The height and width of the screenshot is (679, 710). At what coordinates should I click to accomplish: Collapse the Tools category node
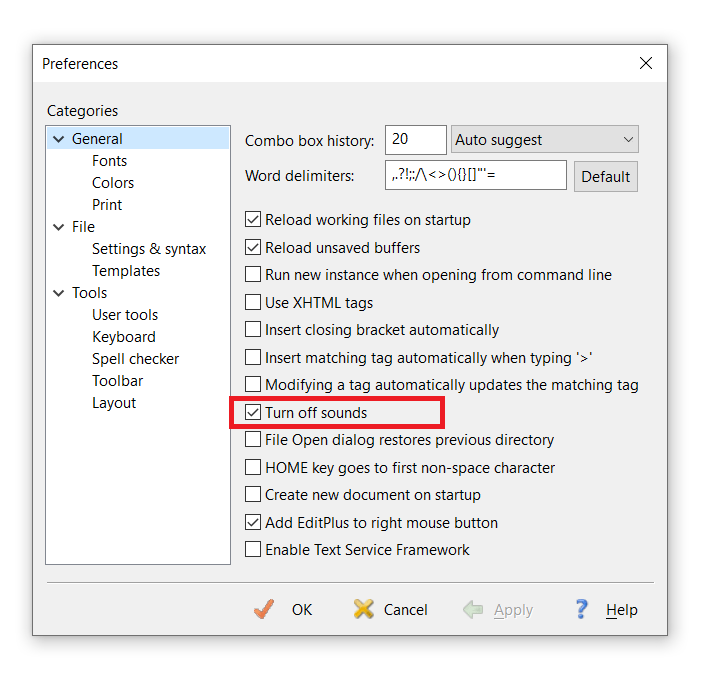(x=59, y=293)
